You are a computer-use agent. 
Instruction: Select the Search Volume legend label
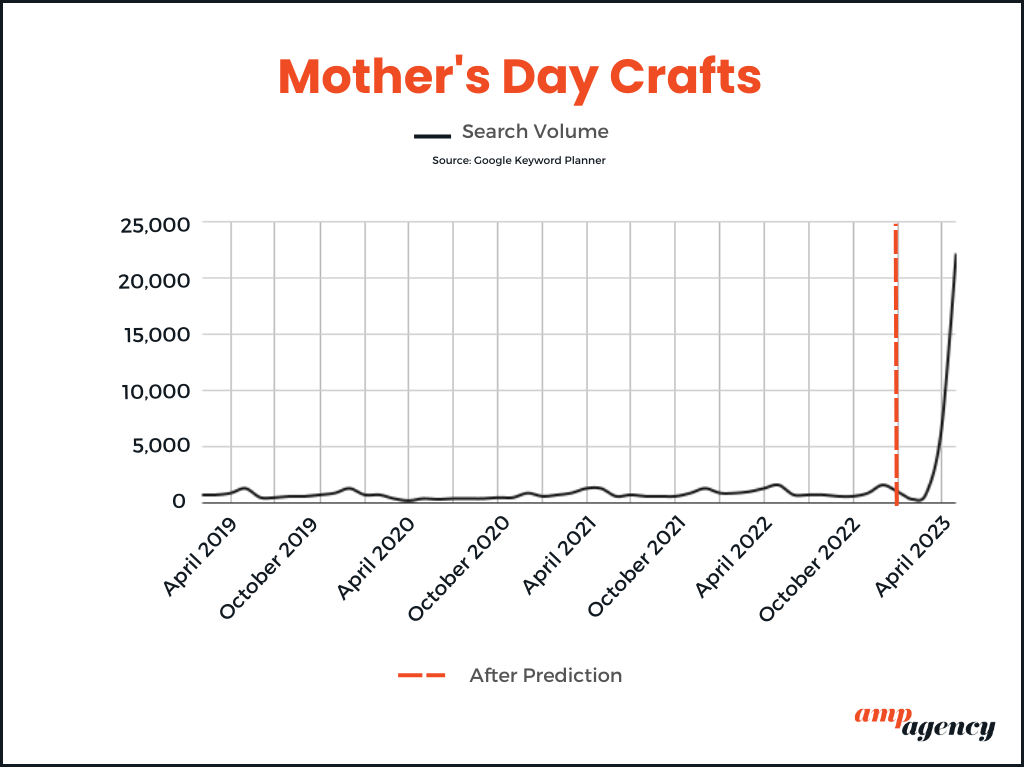535,131
